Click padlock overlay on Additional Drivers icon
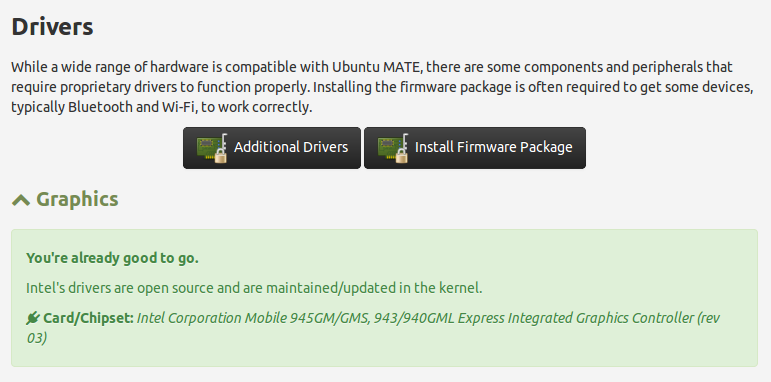This screenshot has width=771, height=382. (220, 157)
